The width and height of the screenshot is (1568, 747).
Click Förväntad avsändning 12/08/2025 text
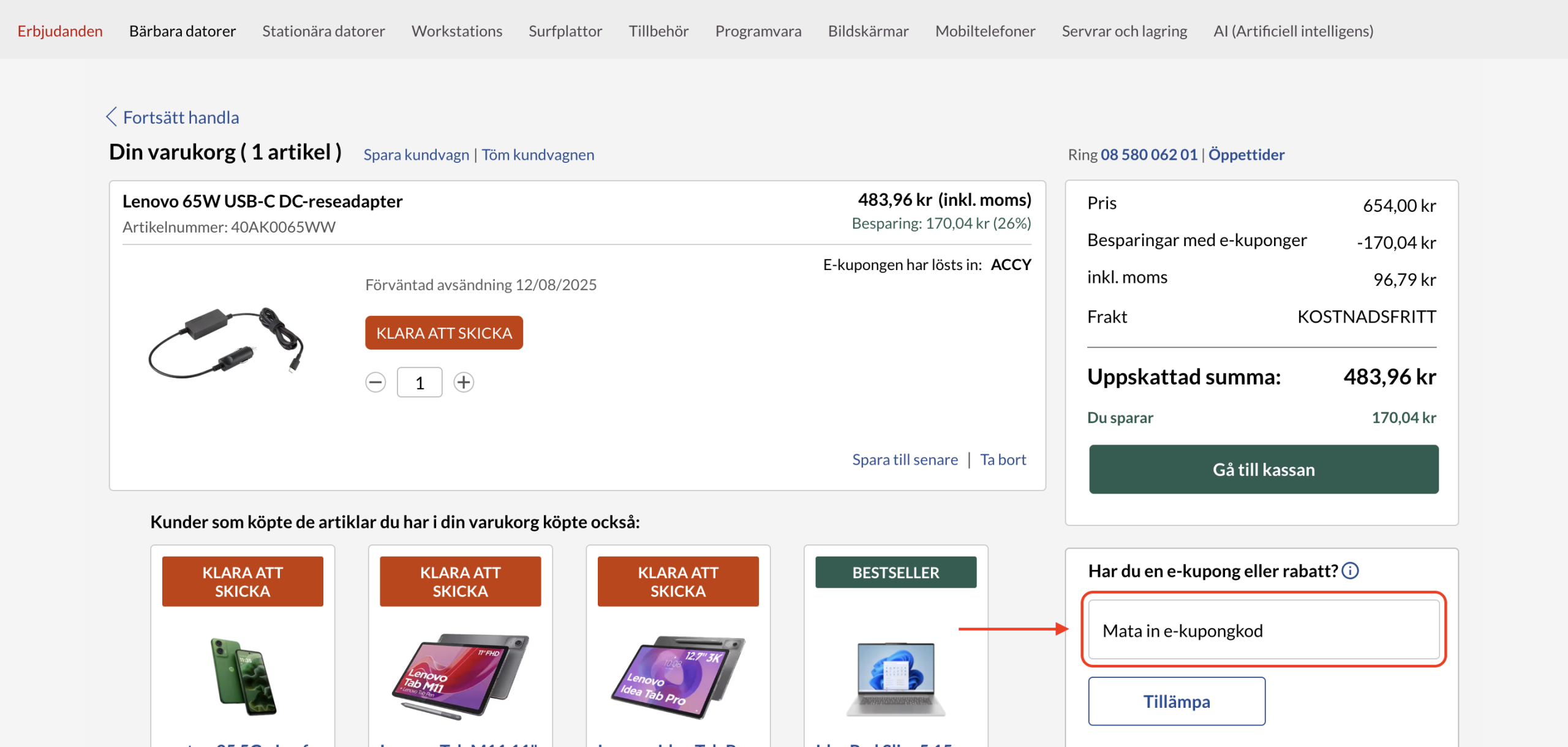(481, 285)
